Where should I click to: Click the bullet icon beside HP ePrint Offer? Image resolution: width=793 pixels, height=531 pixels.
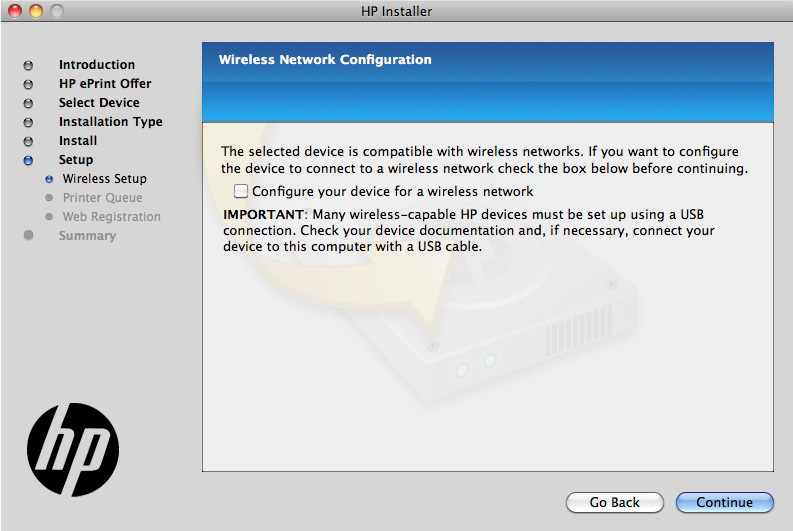click(28, 84)
